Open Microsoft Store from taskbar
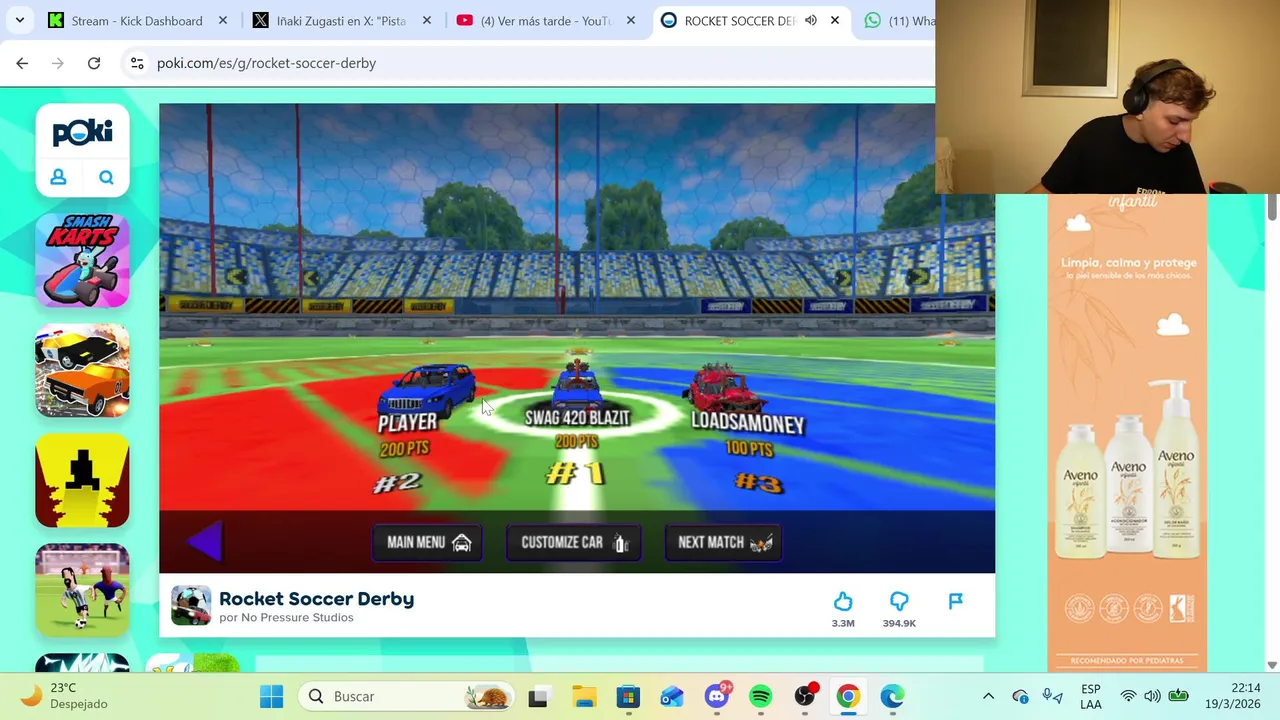Viewport: 1280px width, 720px height. coord(628,696)
